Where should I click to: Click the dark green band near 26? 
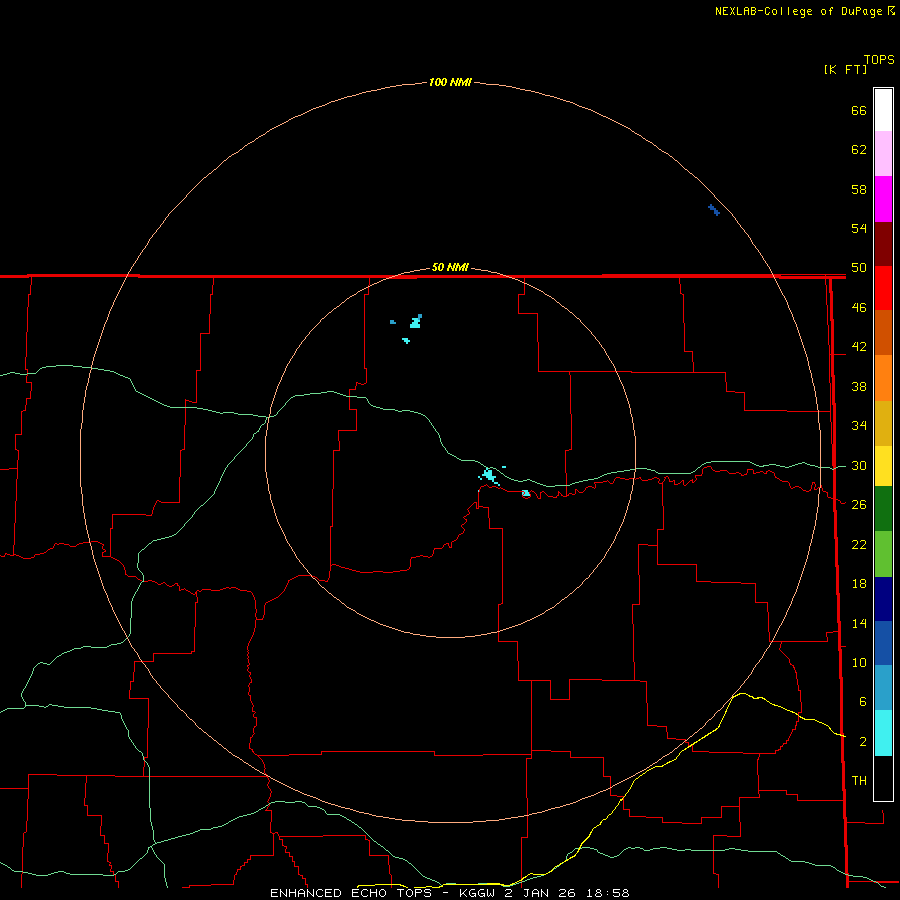pos(883,509)
